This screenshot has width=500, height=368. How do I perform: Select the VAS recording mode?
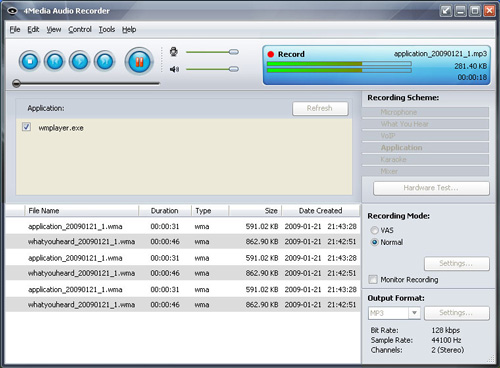pyautogui.click(x=375, y=230)
